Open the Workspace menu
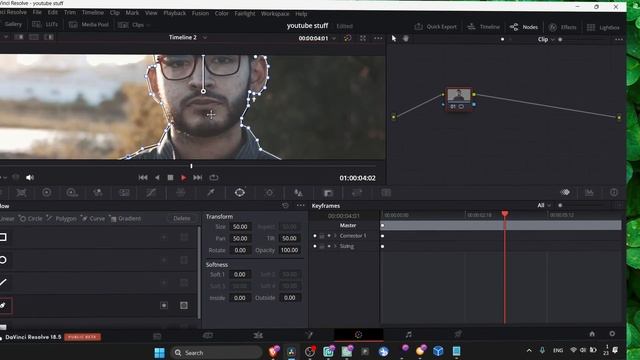Image resolution: width=640 pixels, height=360 pixels. pos(275,13)
